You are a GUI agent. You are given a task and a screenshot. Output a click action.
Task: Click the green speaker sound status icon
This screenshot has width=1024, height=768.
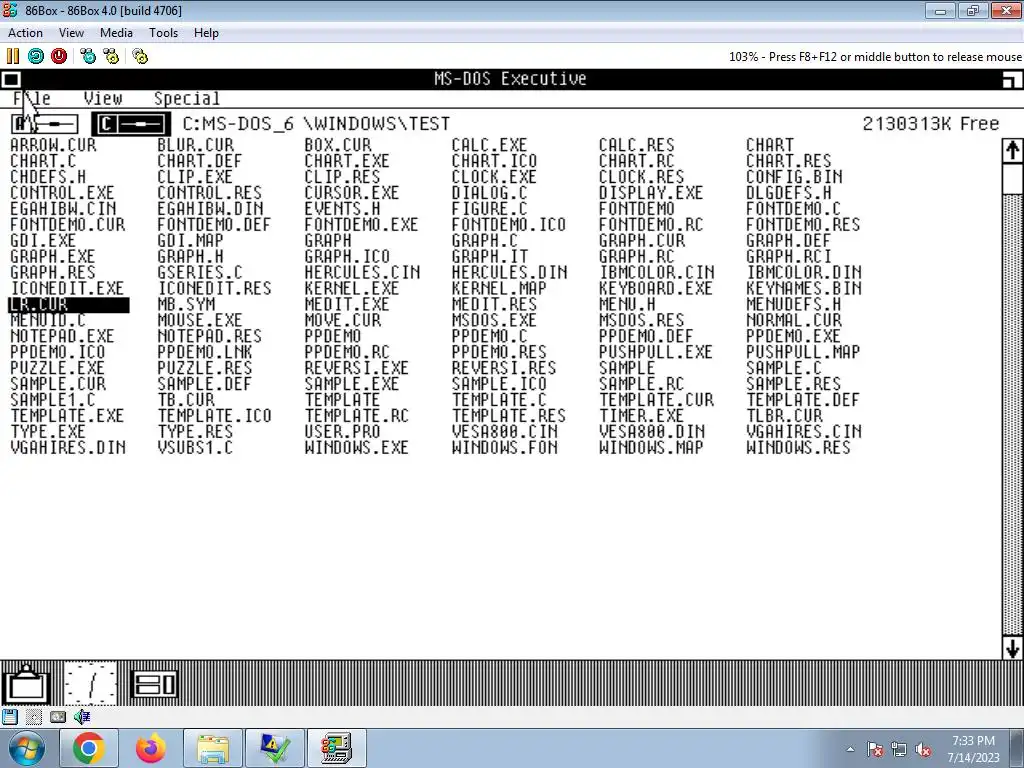[82, 717]
